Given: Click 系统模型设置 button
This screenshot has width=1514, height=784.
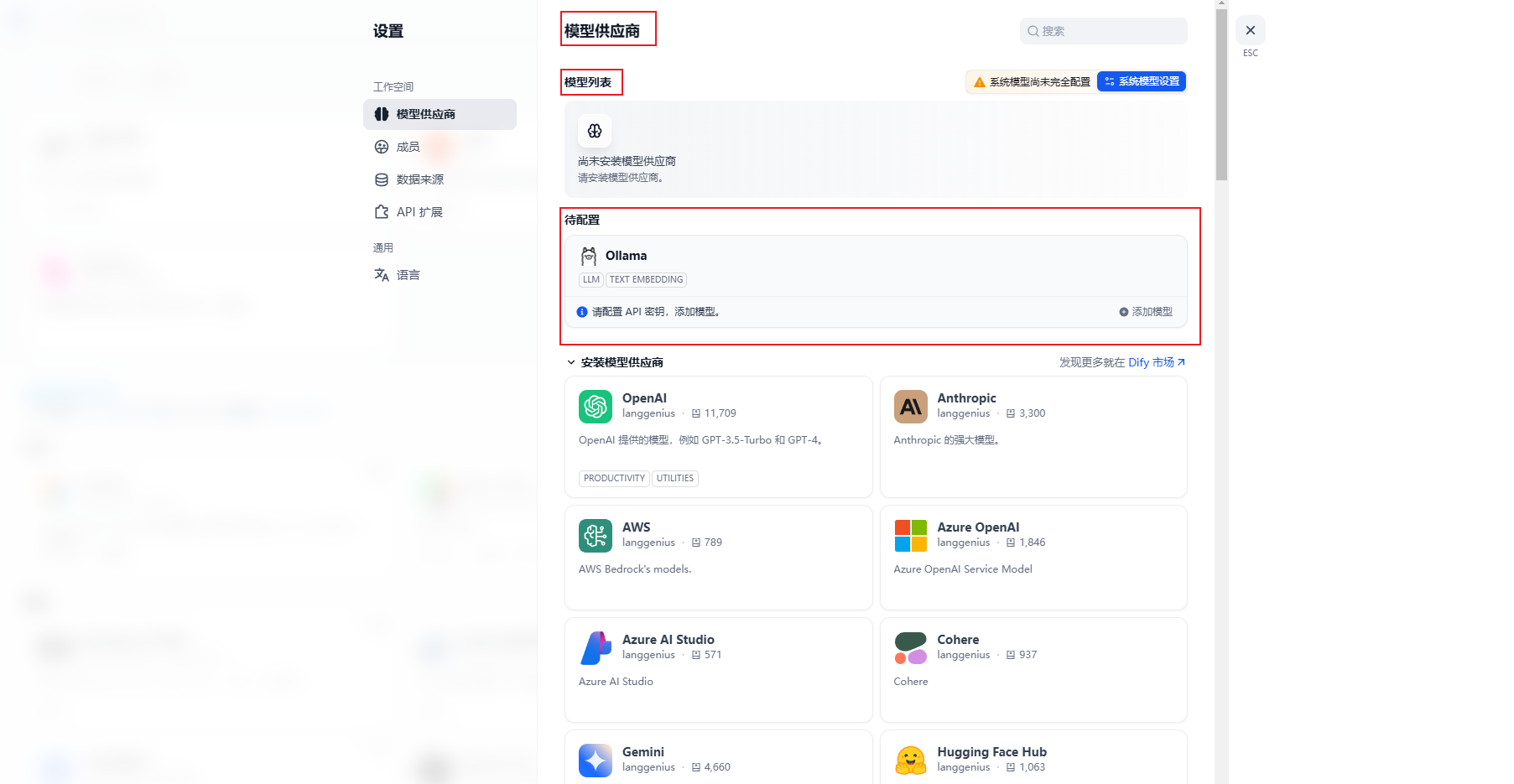Looking at the screenshot, I should [x=1142, y=81].
